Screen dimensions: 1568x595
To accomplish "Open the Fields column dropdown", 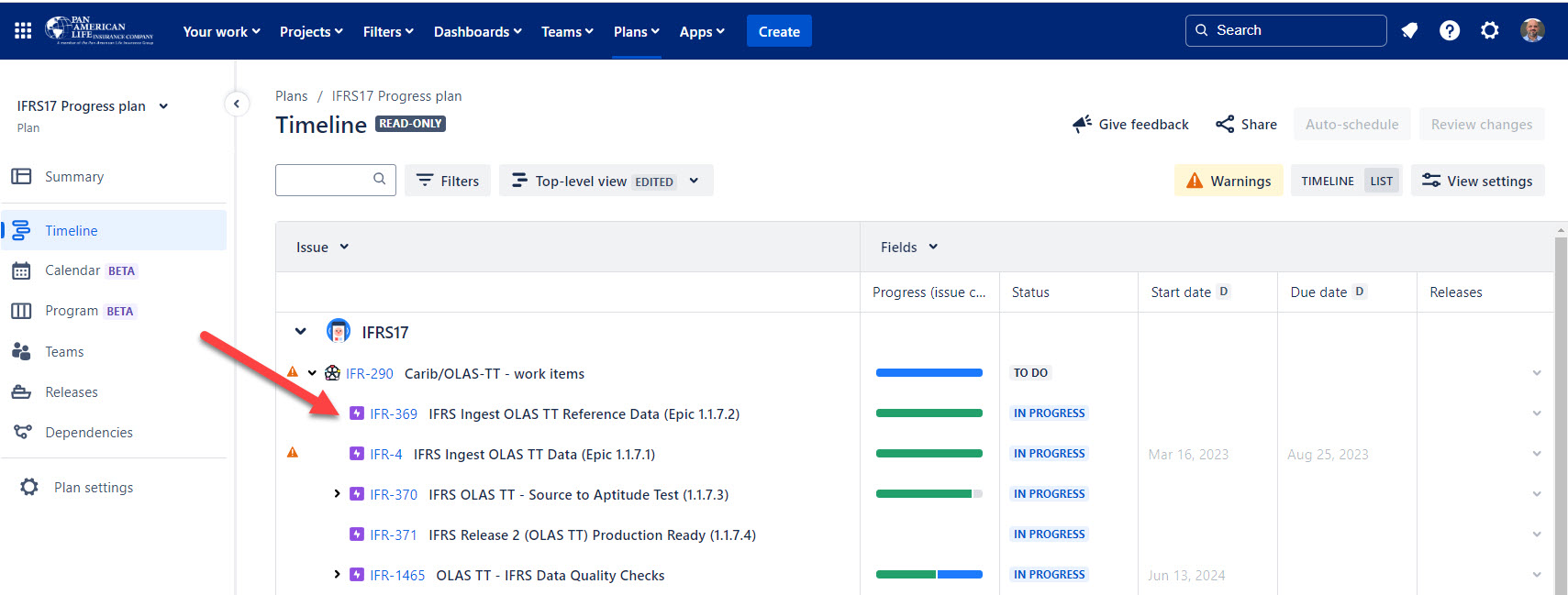I will (909, 248).
